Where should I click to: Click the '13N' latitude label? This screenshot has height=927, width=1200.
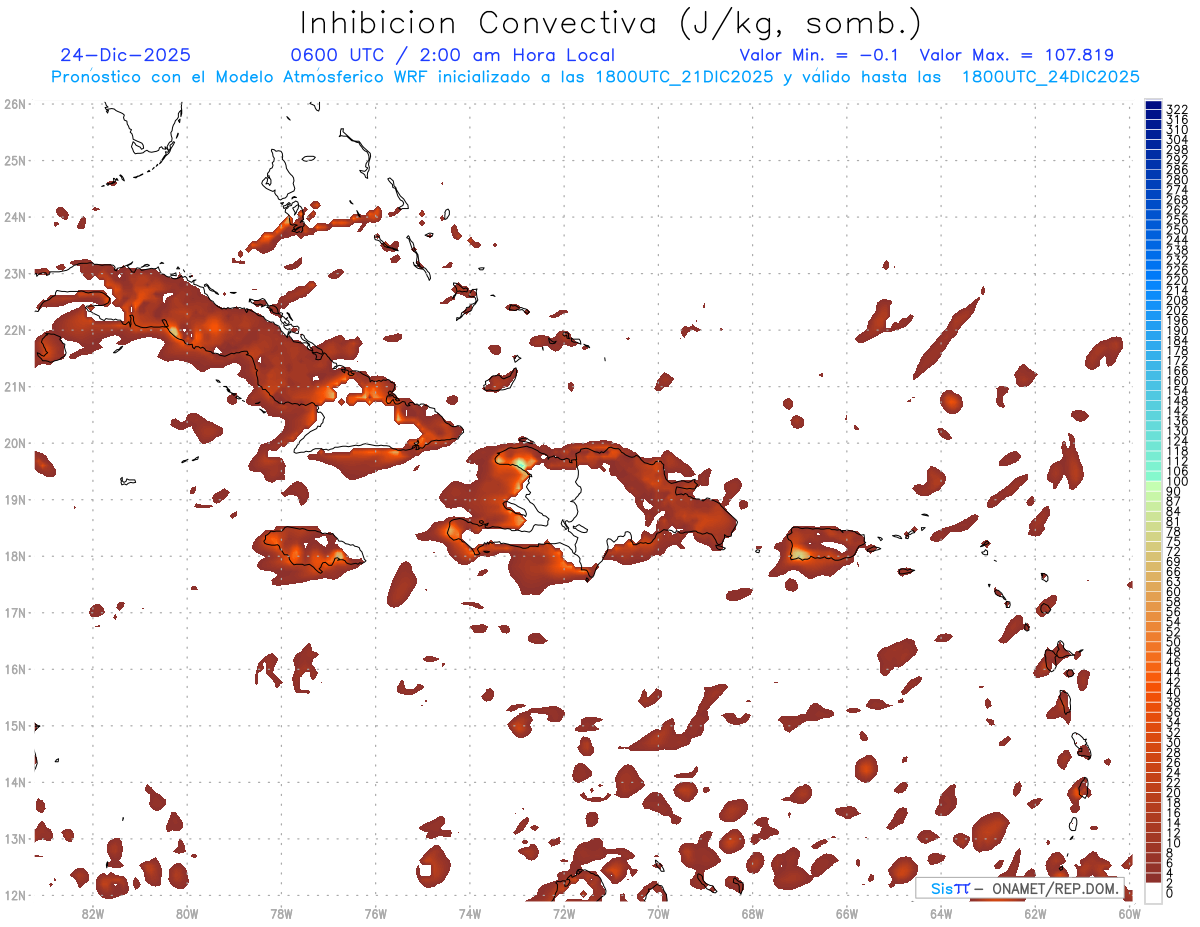15,838
